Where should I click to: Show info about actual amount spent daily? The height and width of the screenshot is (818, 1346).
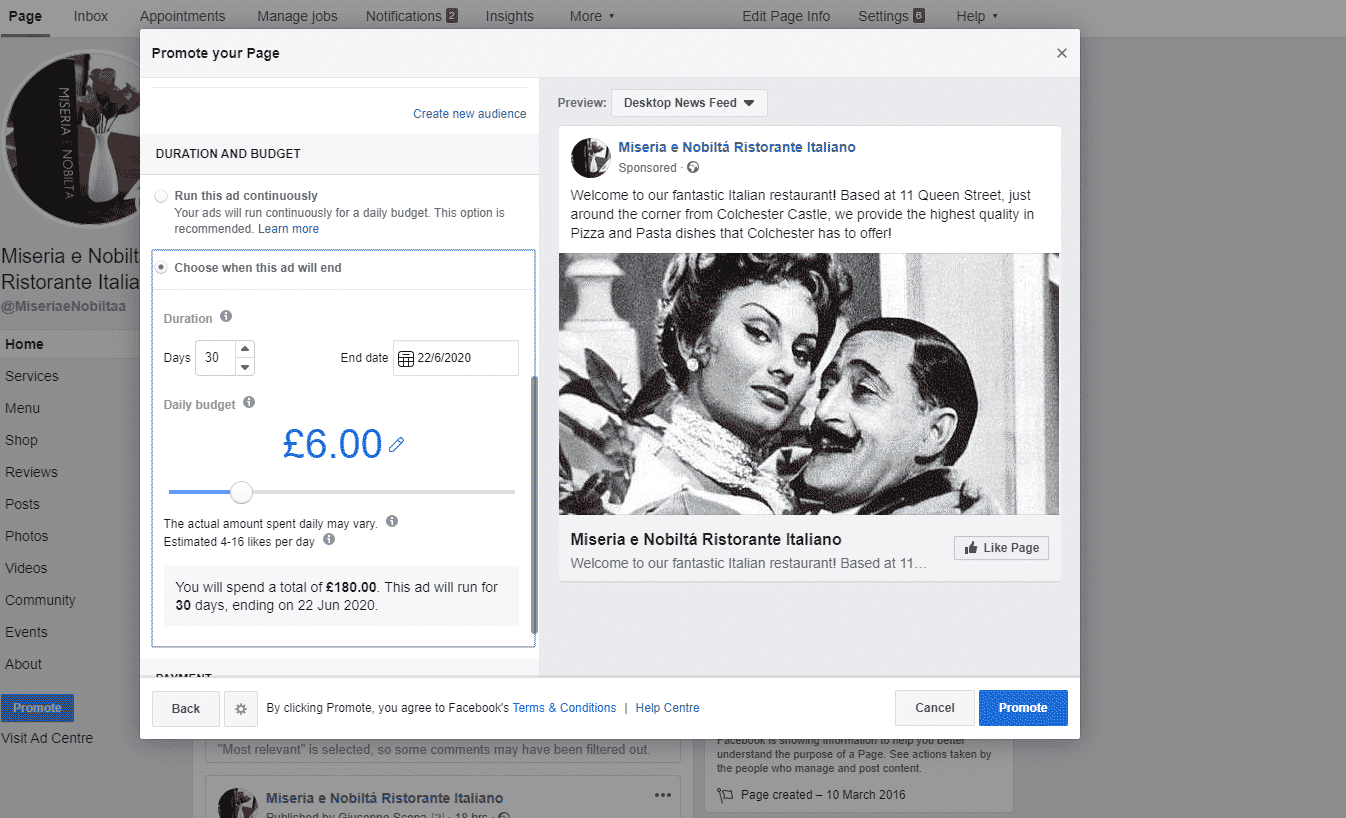[392, 522]
